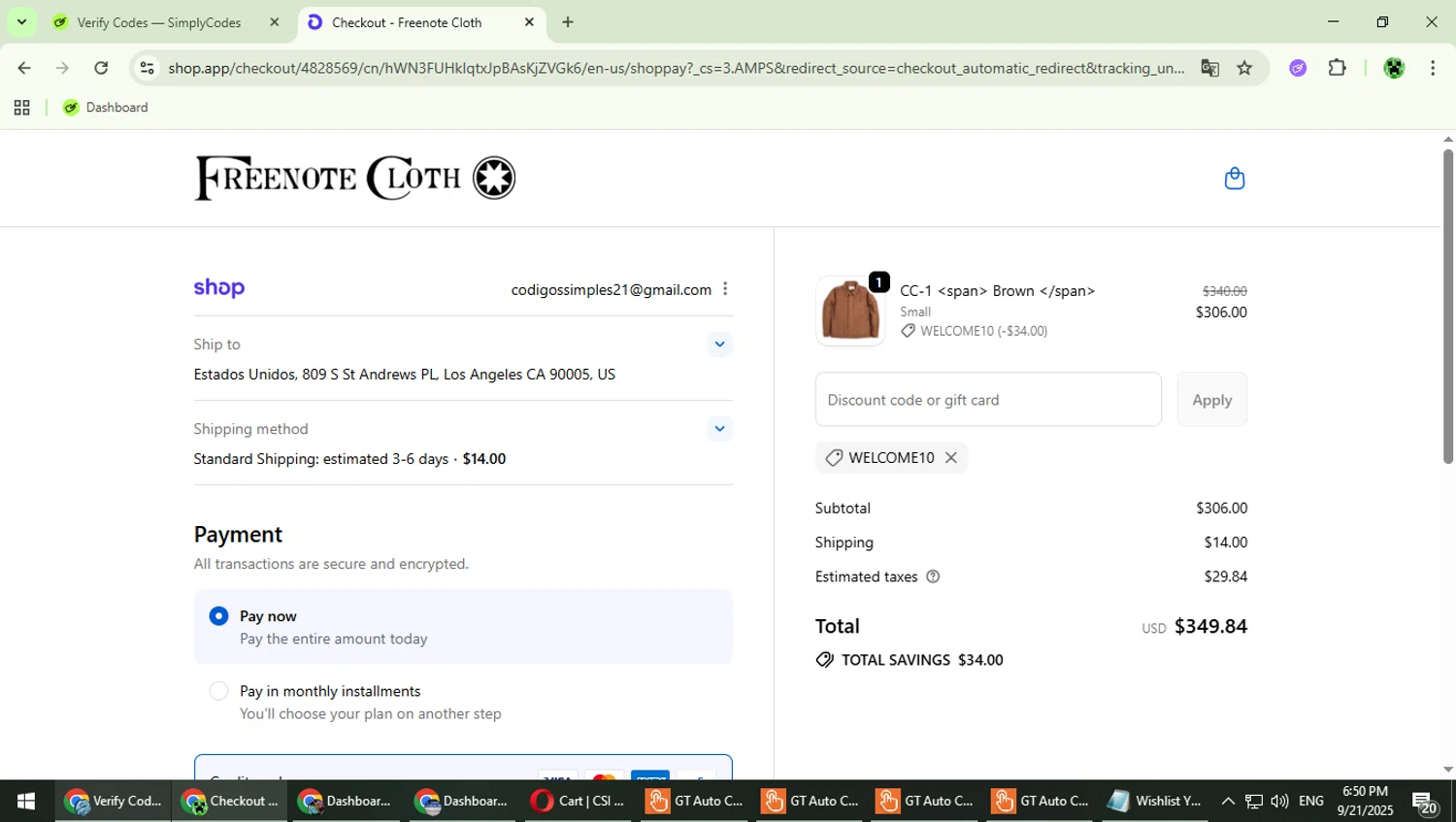Click the total savings tag icon
The height and width of the screenshot is (822, 1456).
(x=825, y=660)
